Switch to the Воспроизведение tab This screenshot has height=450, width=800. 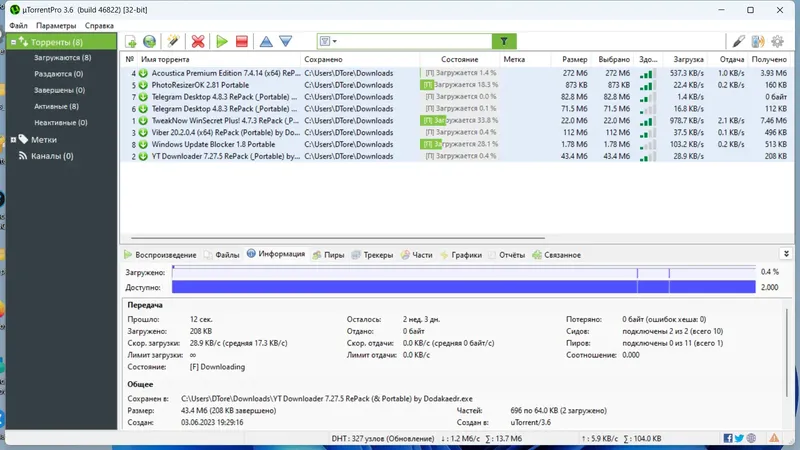point(160,255)
